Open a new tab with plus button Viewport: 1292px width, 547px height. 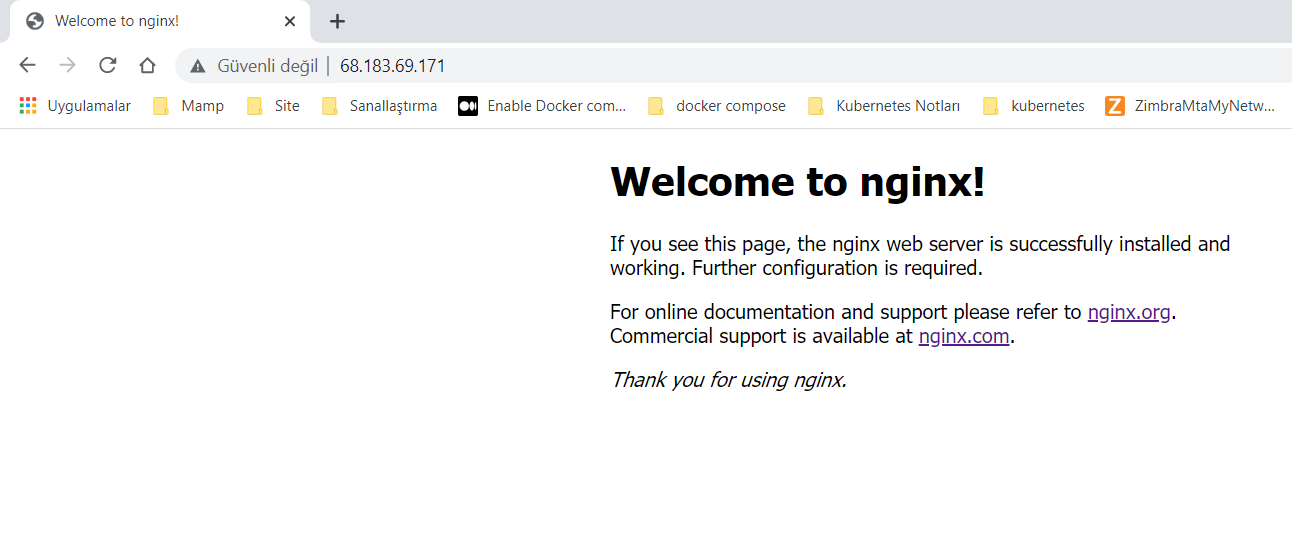point(337,21)
